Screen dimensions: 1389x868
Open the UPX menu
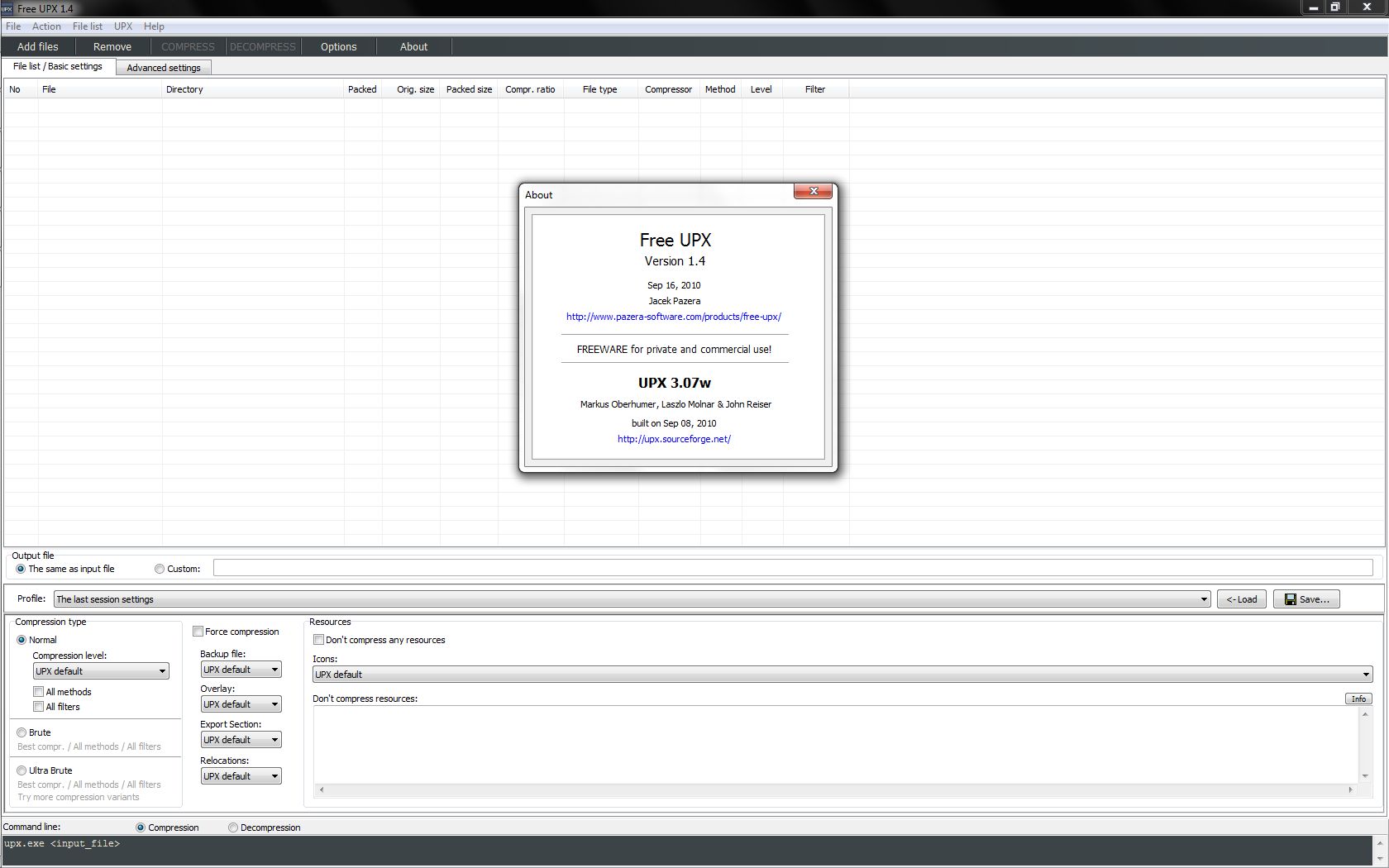click(x=123, y=26)
